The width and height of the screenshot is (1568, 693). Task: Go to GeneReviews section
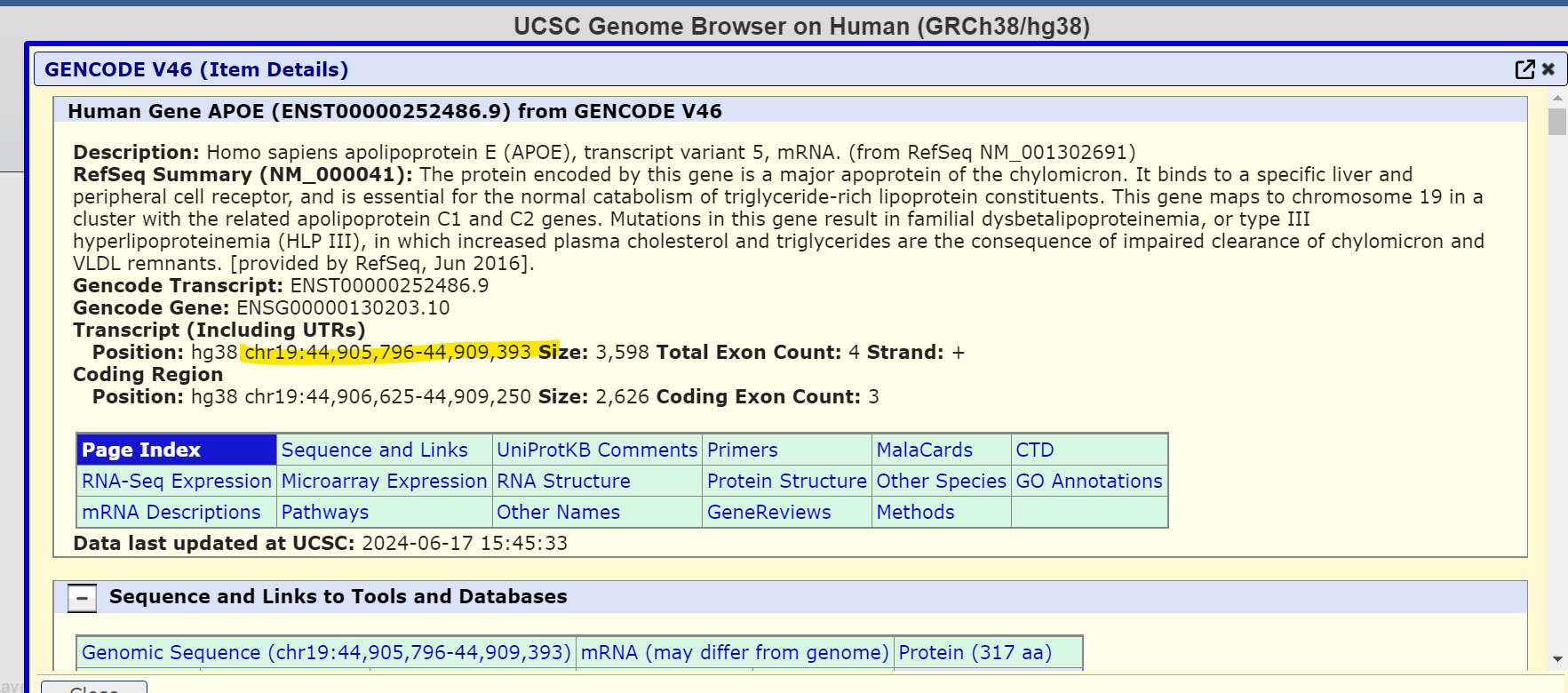click(768, 513)
